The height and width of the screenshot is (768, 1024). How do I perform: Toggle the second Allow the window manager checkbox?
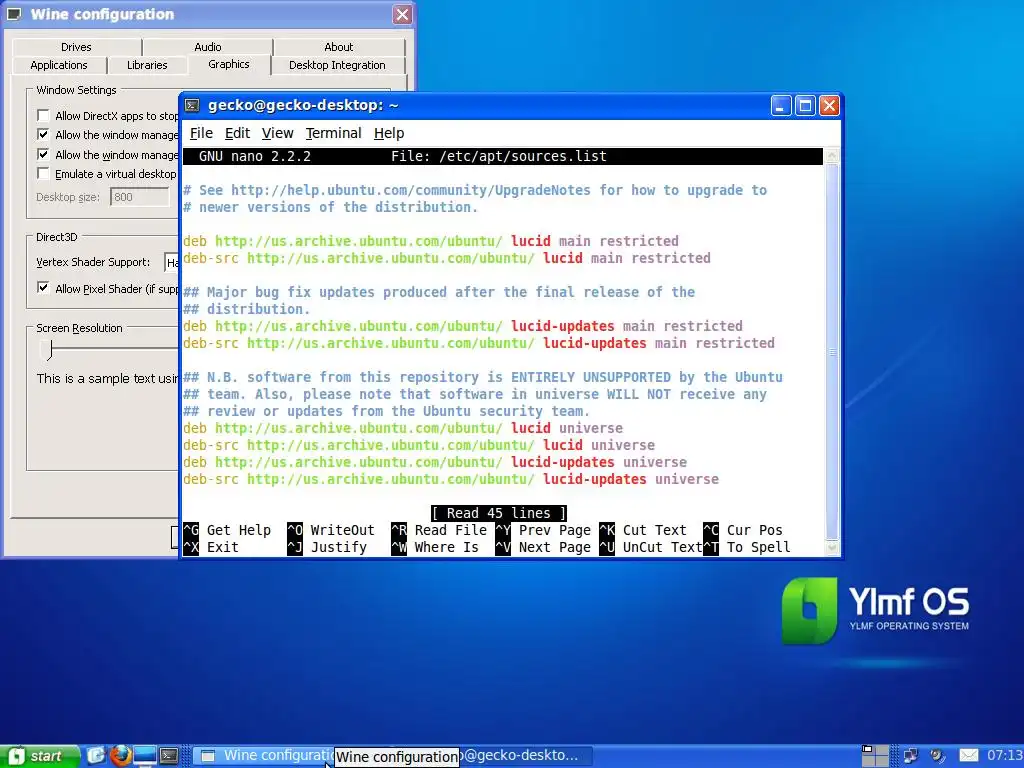[x=43, y=154]
